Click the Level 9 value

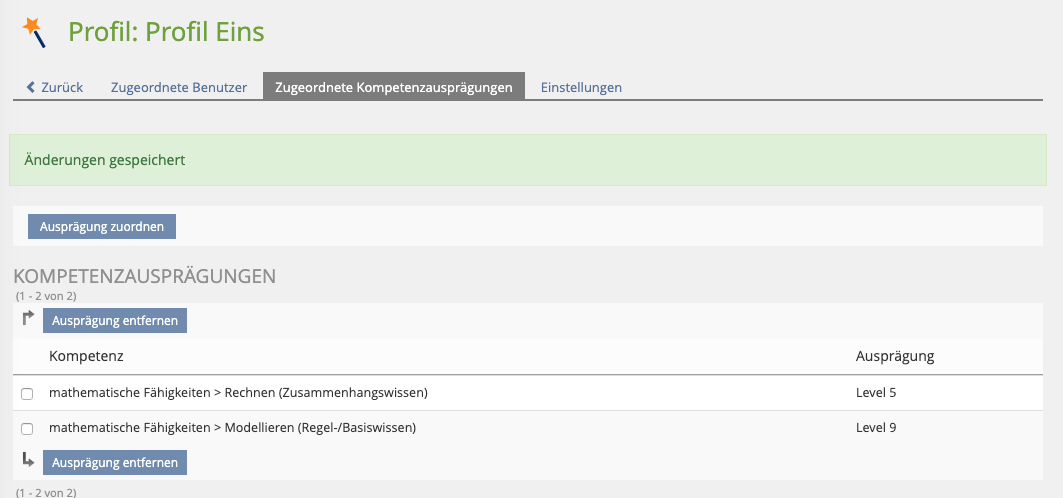[x=876, y=428]
